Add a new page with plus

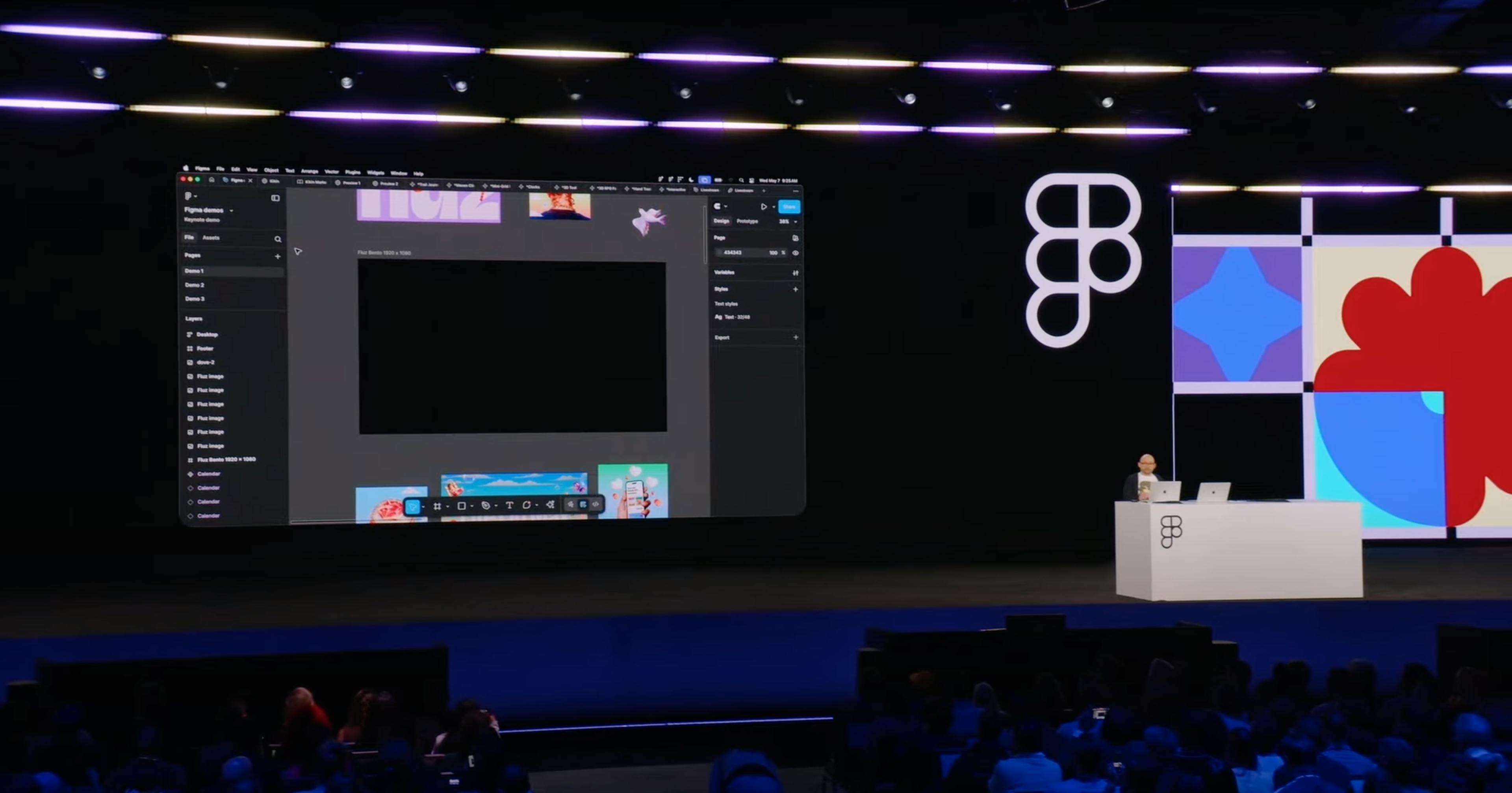click(278, 256)
